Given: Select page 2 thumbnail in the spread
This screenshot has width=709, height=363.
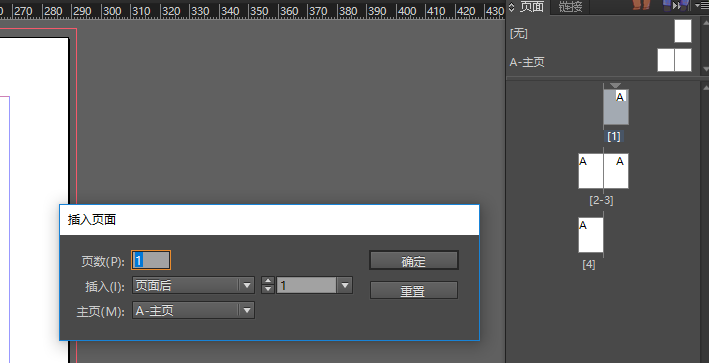Looking at the screenshot, I should (591, 171).
